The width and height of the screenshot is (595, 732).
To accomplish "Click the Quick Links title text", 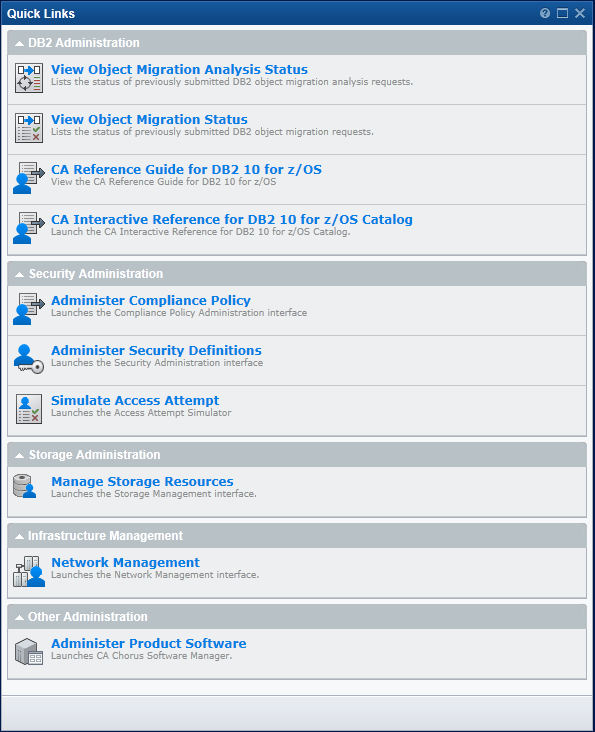I will pos(41,14).
